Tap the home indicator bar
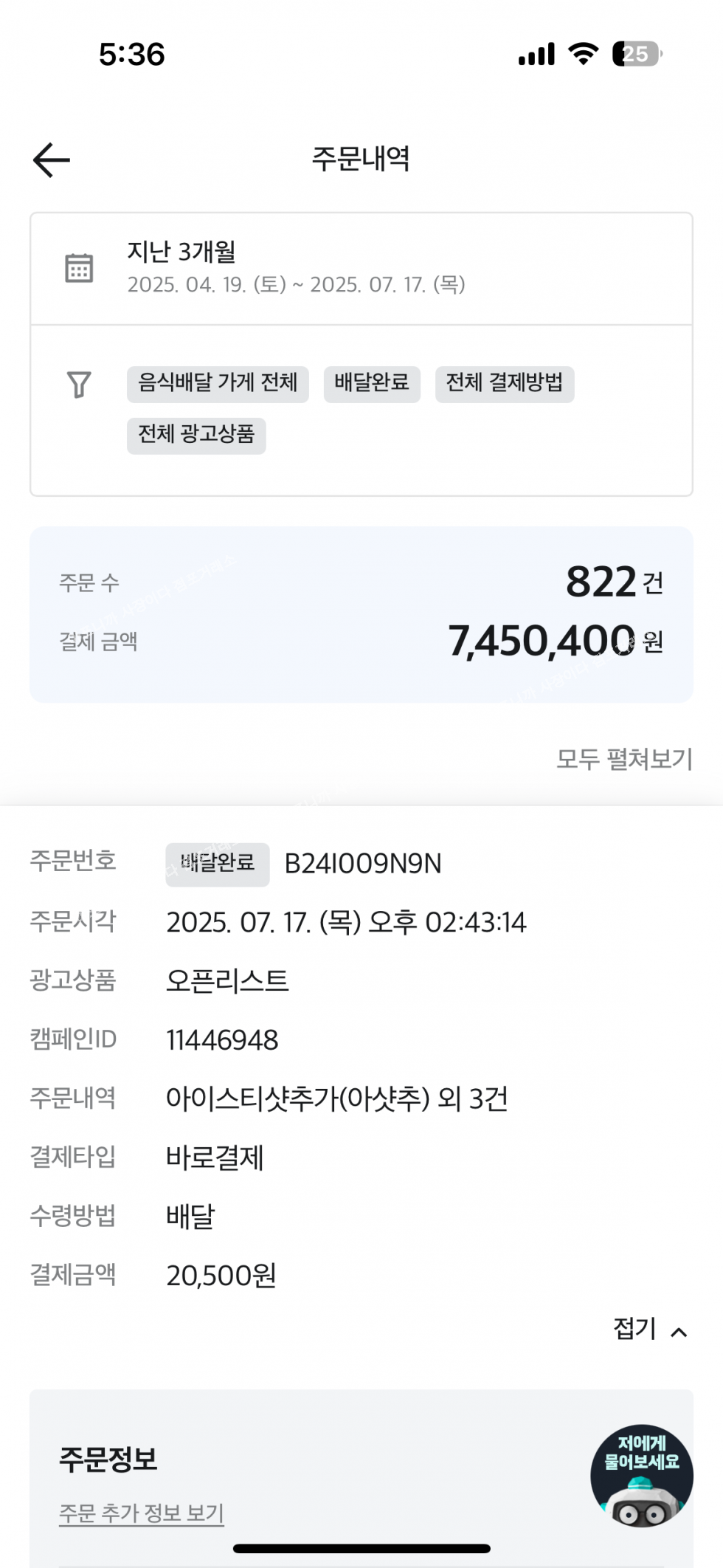Screen dimensions: 723x1568 coord(361,1548)
